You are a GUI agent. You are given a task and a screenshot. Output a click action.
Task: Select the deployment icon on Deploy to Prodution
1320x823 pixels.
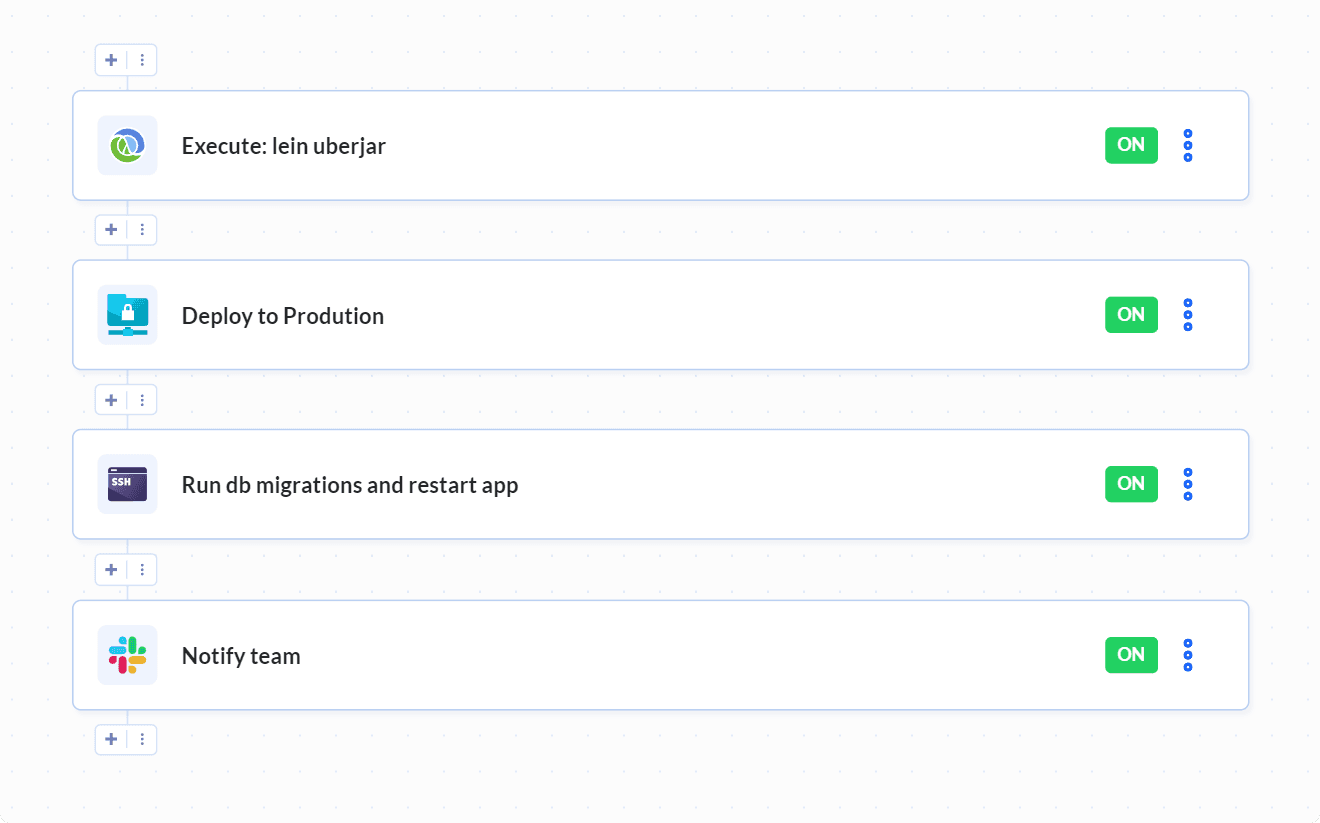127,315
